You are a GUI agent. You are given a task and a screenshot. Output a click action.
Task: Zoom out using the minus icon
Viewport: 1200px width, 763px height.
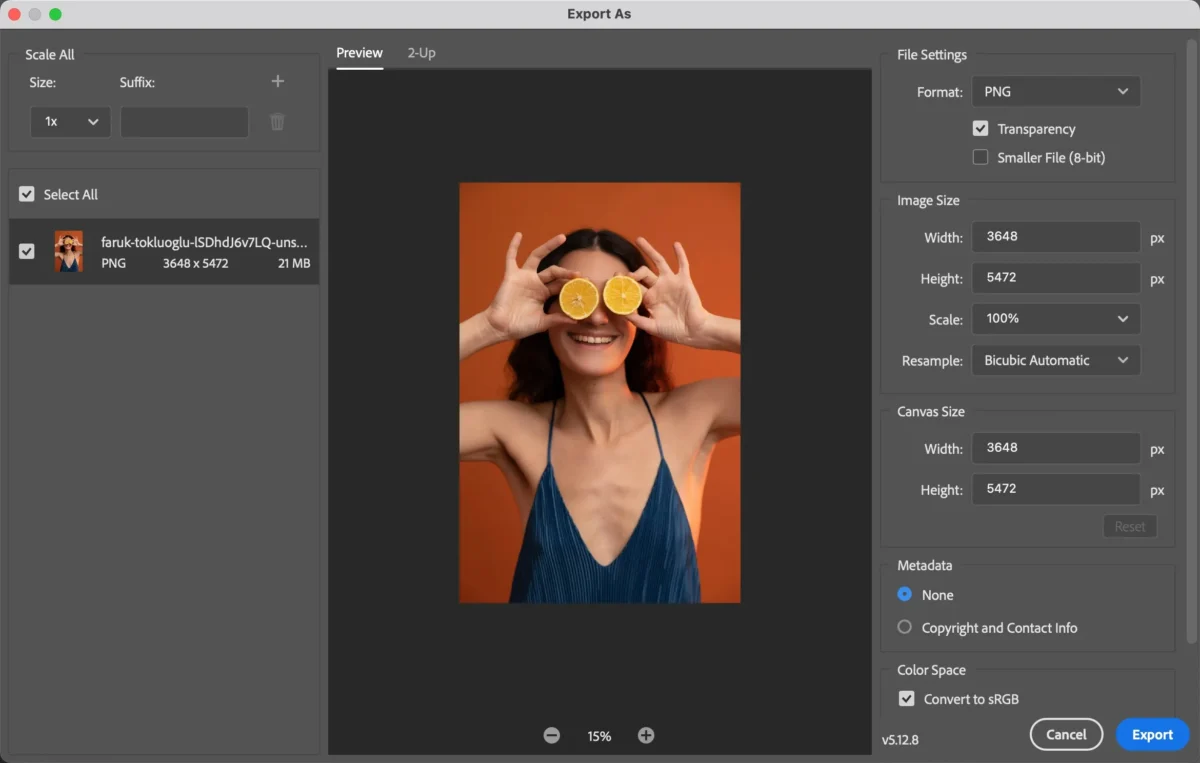click(x=551, y=735)
